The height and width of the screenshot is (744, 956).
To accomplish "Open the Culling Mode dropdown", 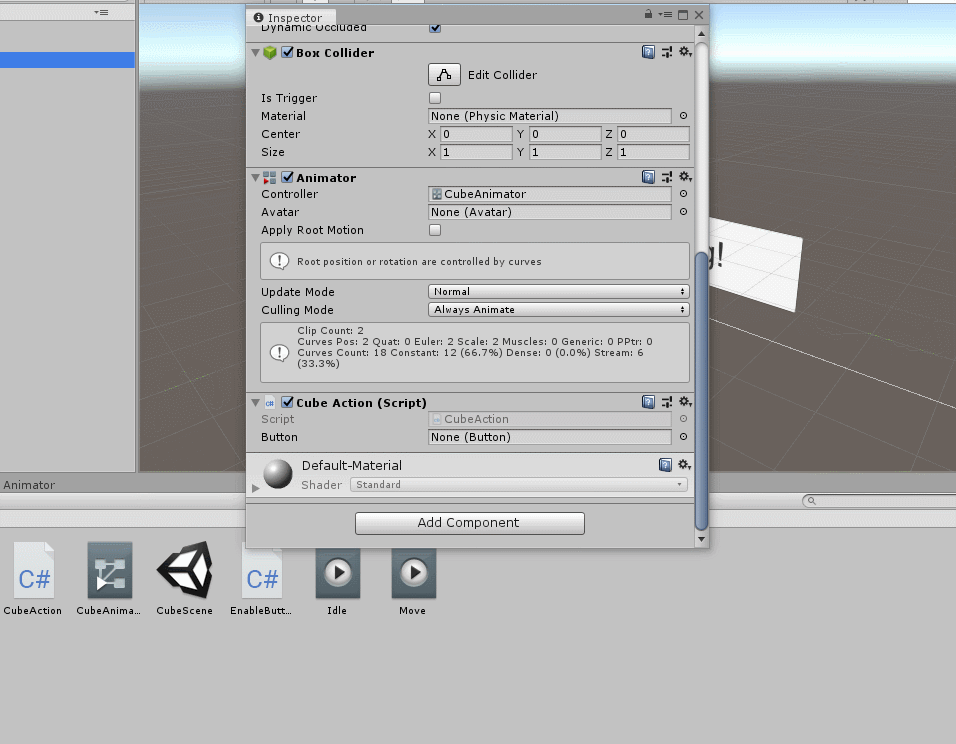I will point(557,309).
